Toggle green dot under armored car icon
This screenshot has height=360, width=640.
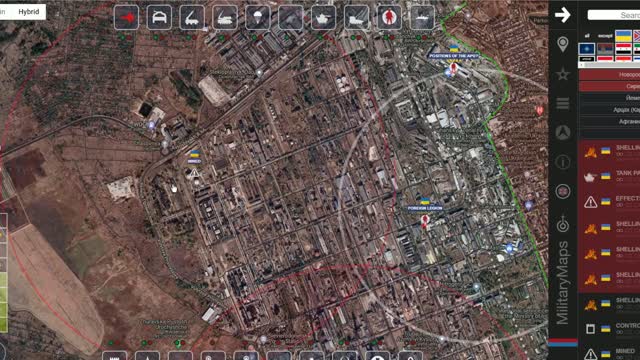point(155,37)
